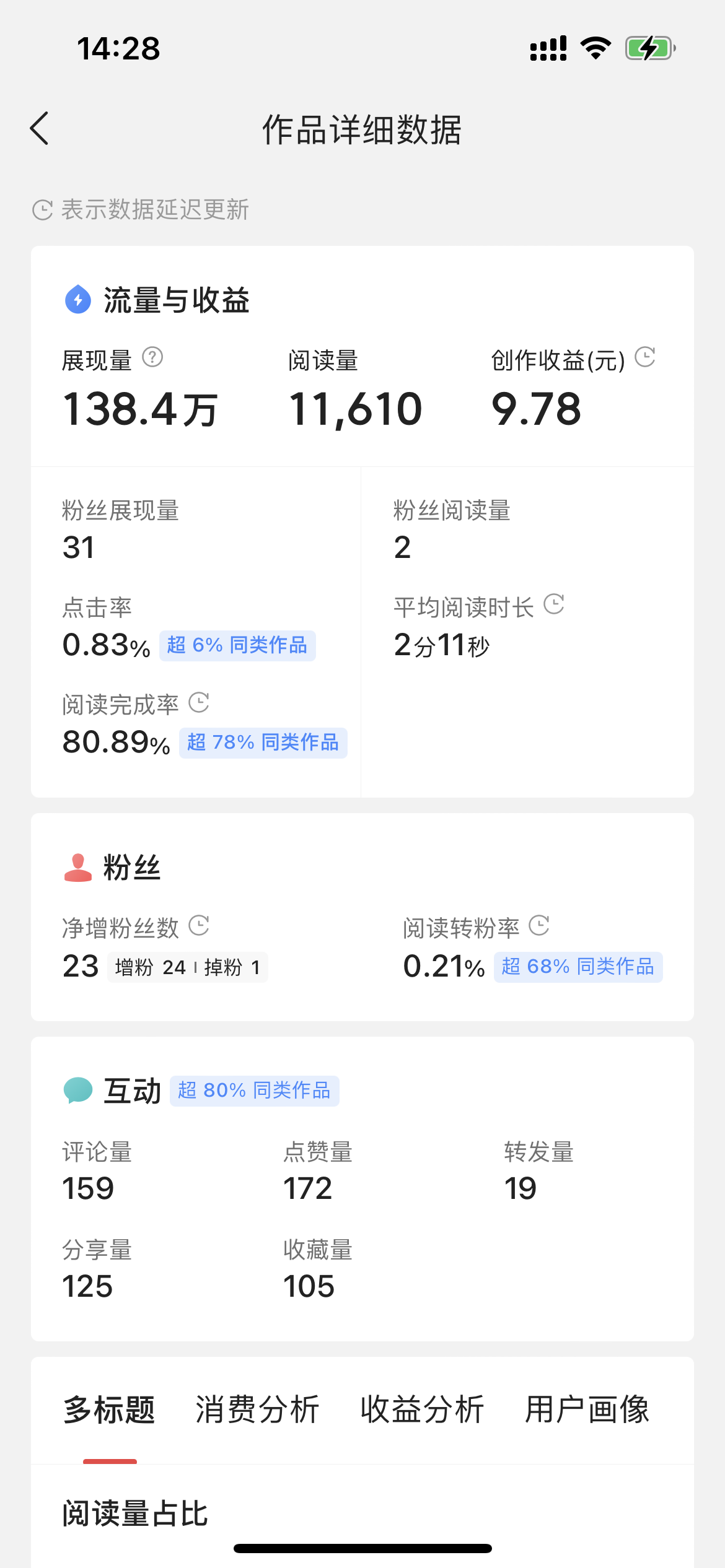
Task: Select the 用户画像 tab
Action: point(587,1410)
